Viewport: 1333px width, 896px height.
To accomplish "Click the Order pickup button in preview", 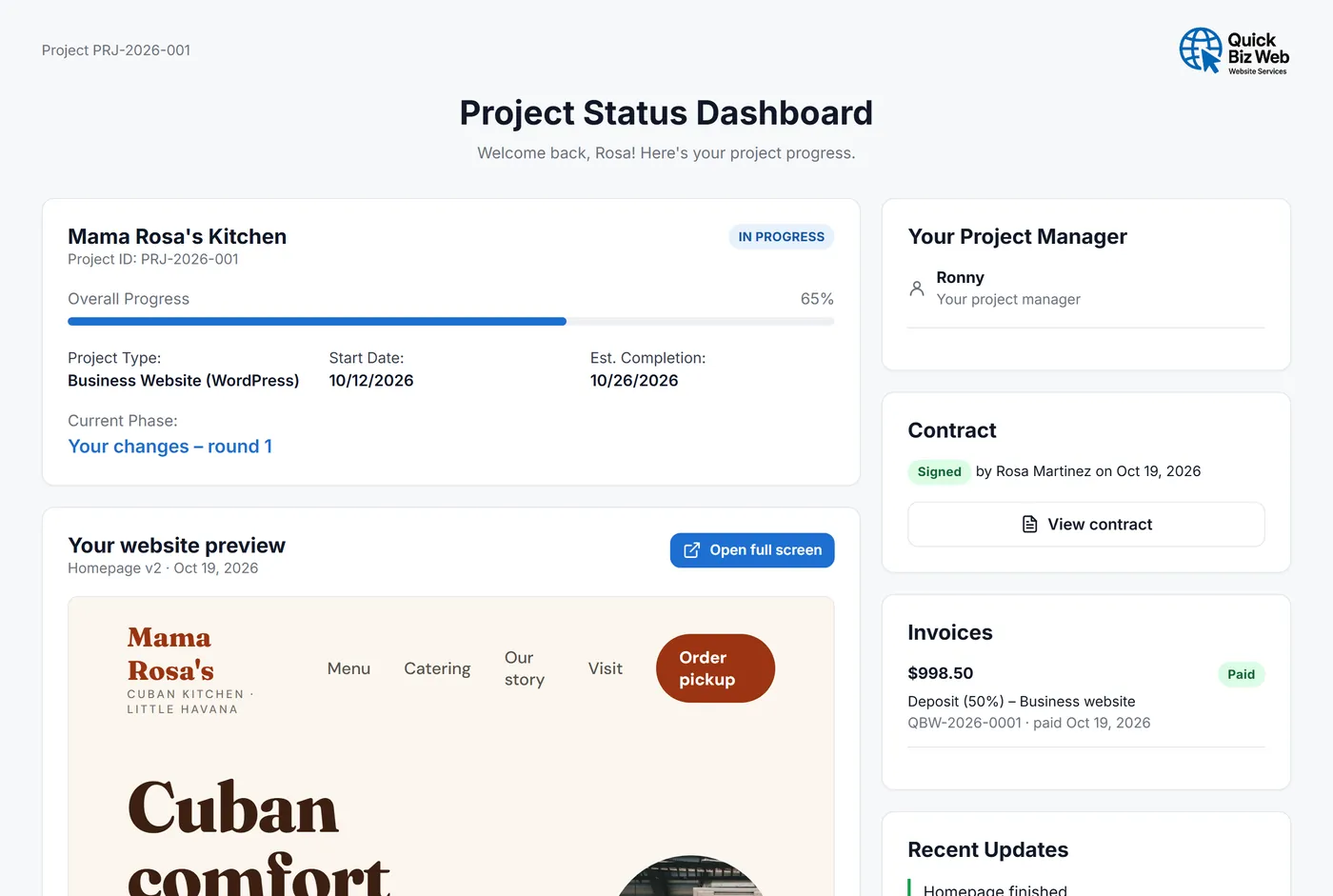I will click(x=715, y=668).
